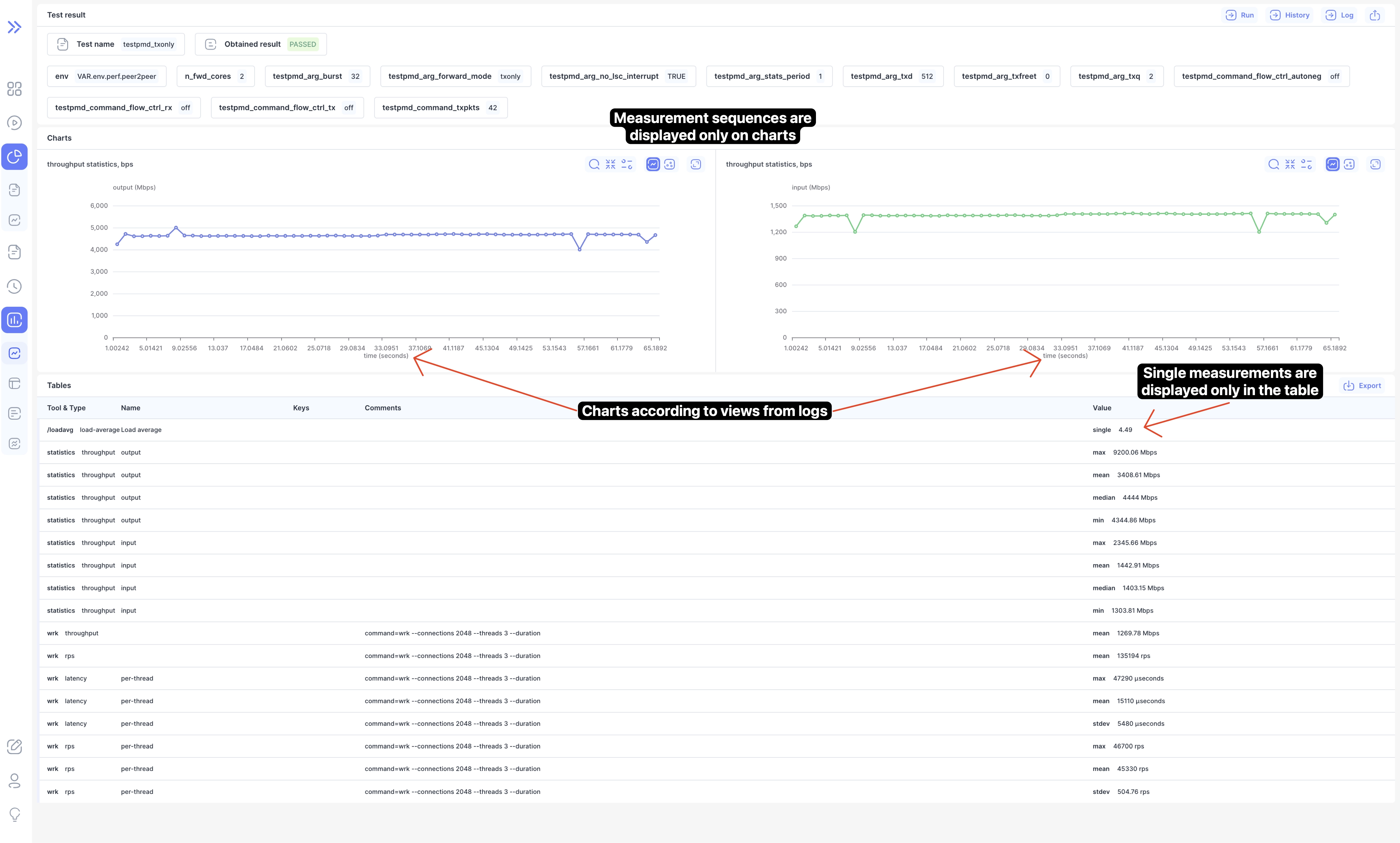
Task: Click the zoom magnifier icon on output chart
Action: click(594, 164)
